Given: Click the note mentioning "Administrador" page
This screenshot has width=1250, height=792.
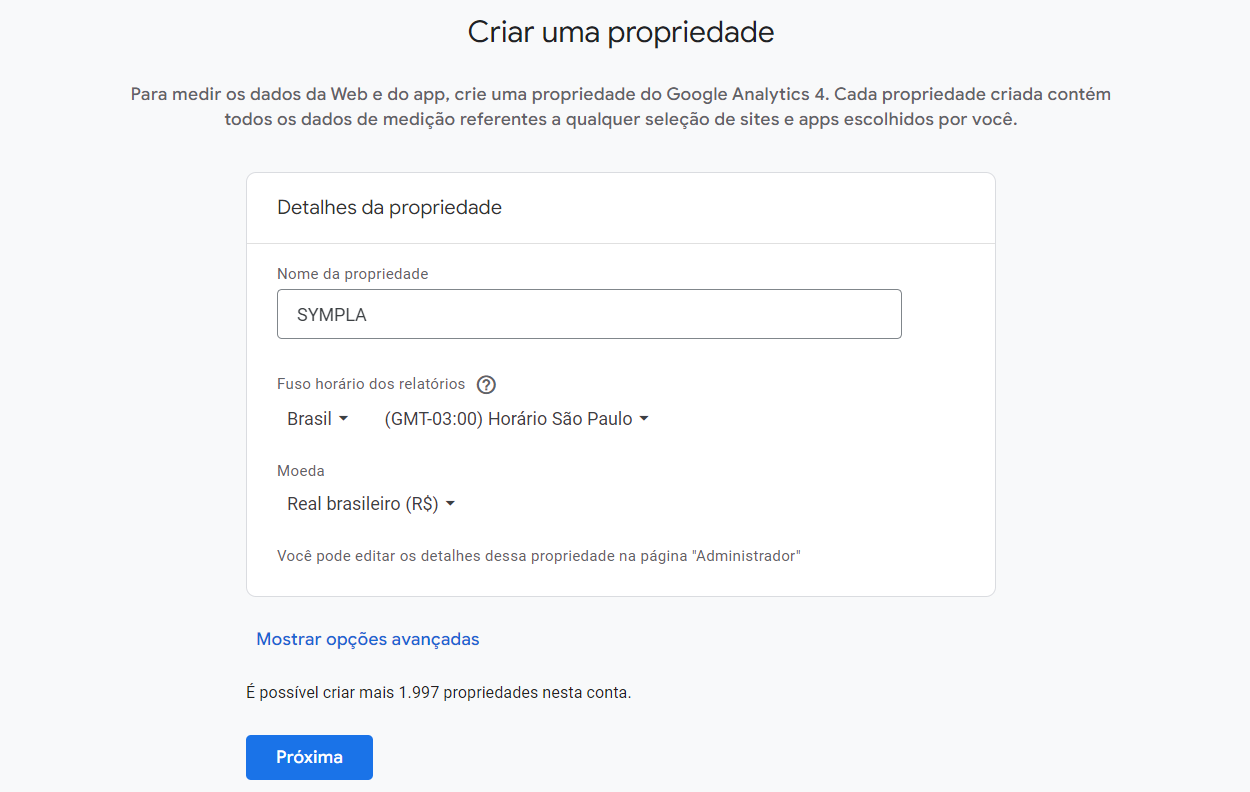Looking at the screenshot, I should [539, 555].
